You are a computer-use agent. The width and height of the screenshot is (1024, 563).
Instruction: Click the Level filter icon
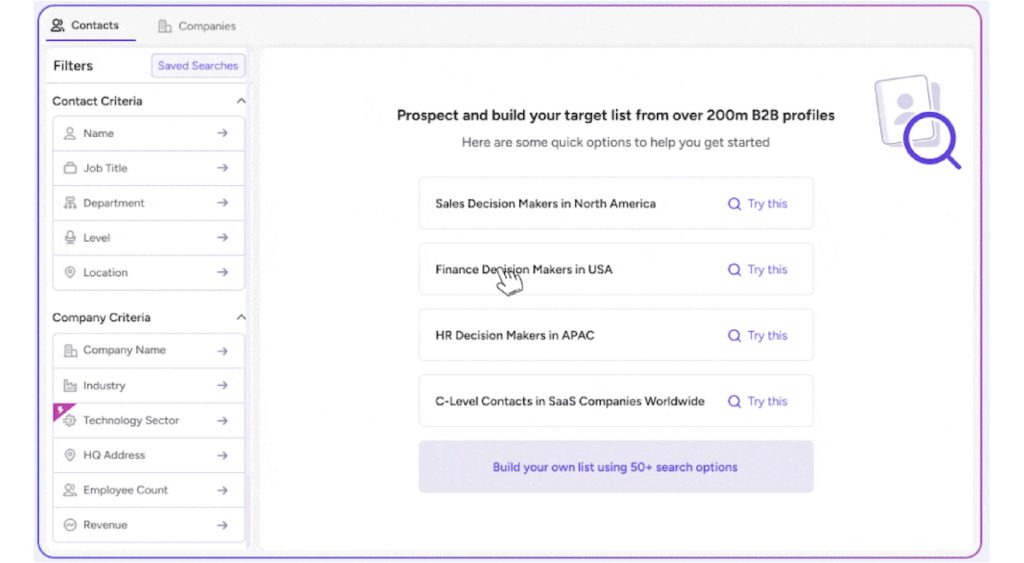click(70, 238)
